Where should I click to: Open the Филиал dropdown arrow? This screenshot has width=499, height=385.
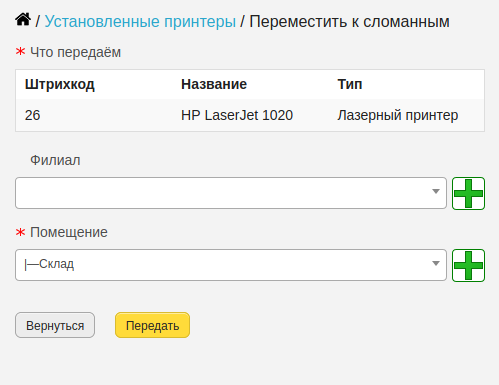pos(435,191)
